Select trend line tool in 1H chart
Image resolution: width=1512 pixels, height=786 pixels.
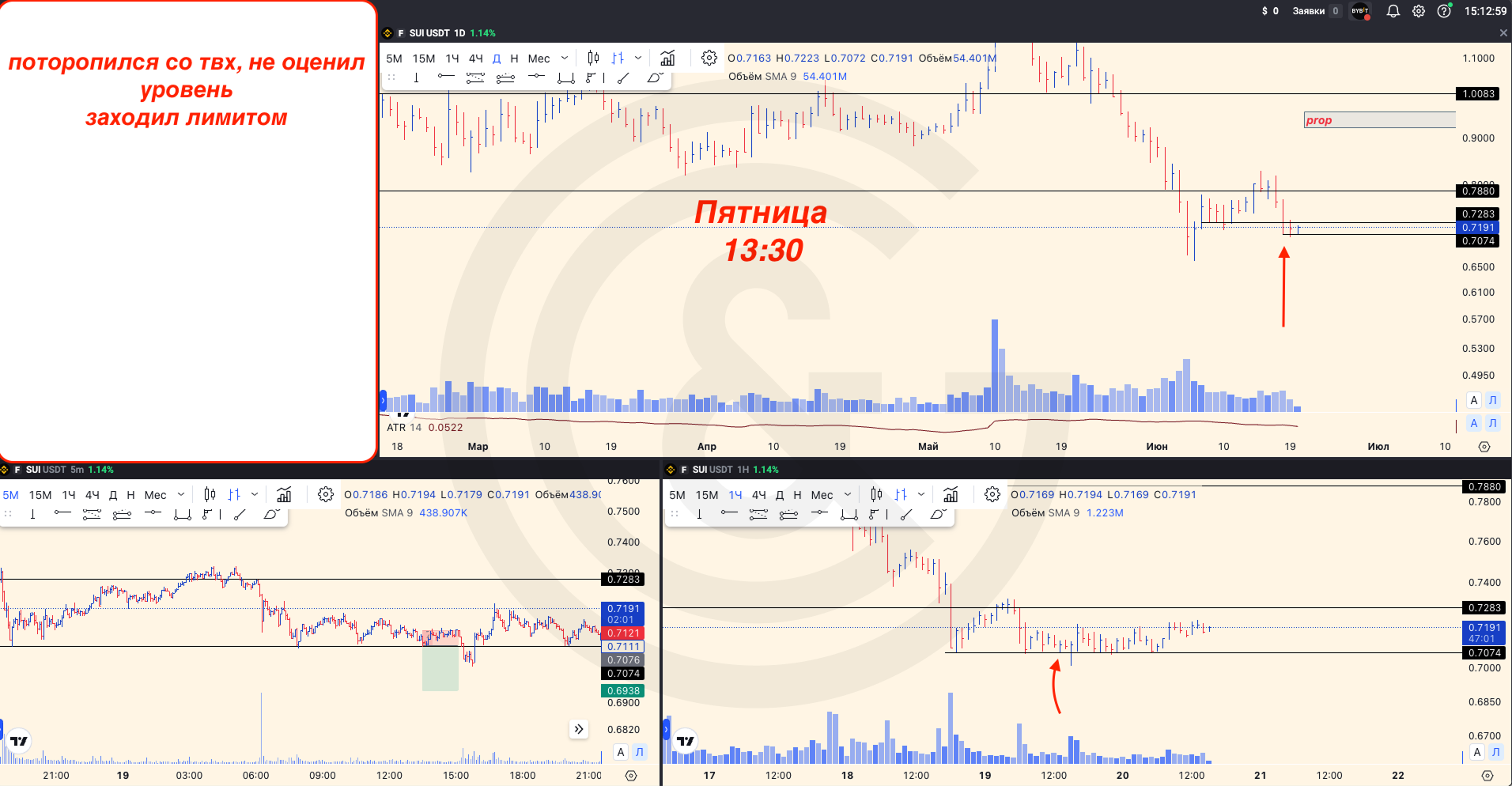coord(906,515)
